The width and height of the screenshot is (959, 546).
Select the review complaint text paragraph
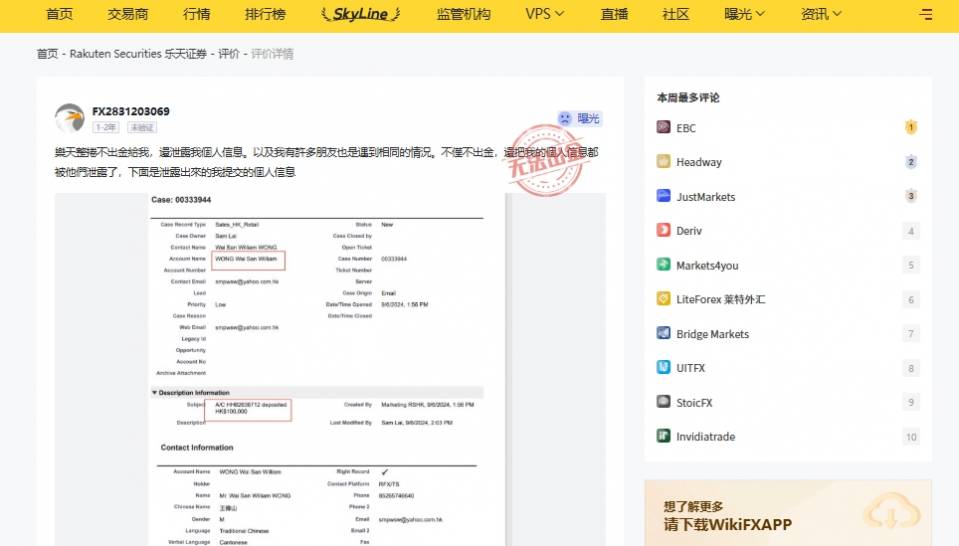[327, 162]
